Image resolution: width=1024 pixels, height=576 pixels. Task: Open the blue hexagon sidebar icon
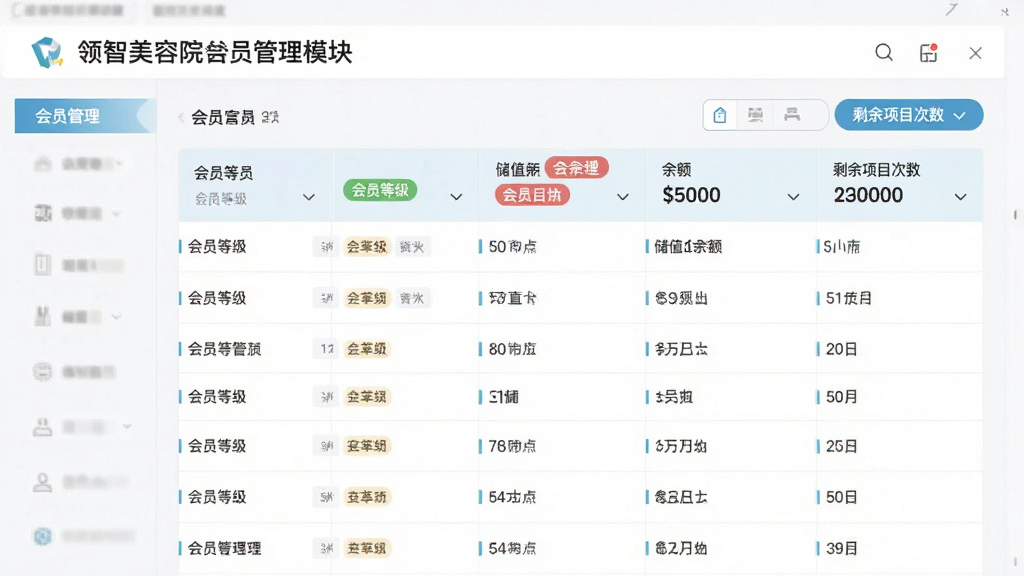(42, 536)
